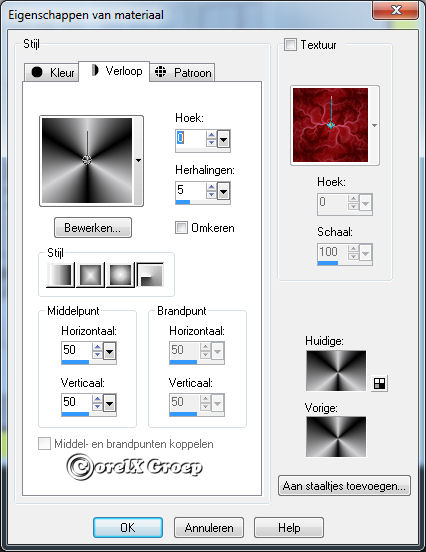Select the rectangular gradient style icon
The height and width of the screenshot is (552, 426).
pyautogui.click(x=90, y=275)
